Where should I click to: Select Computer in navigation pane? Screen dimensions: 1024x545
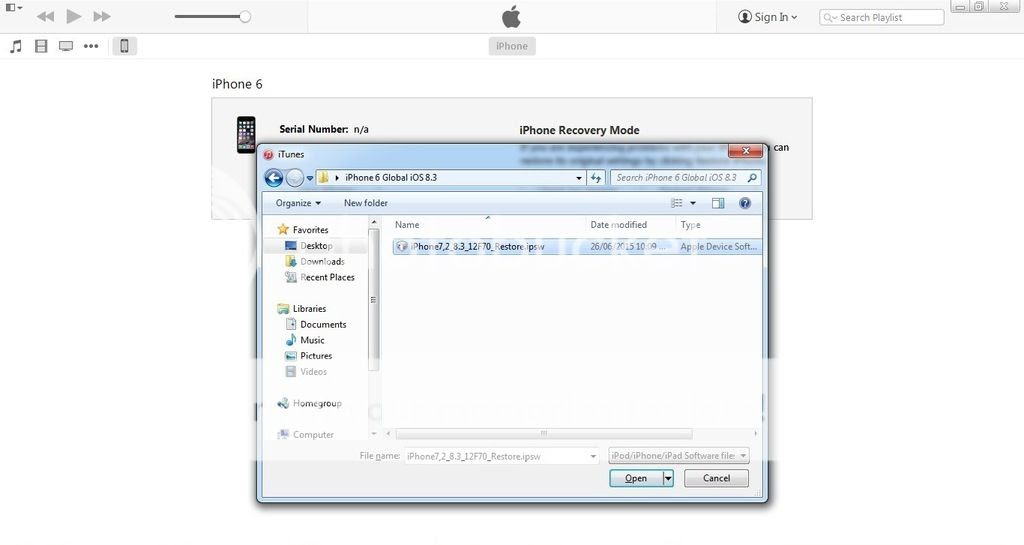point(305,435)
